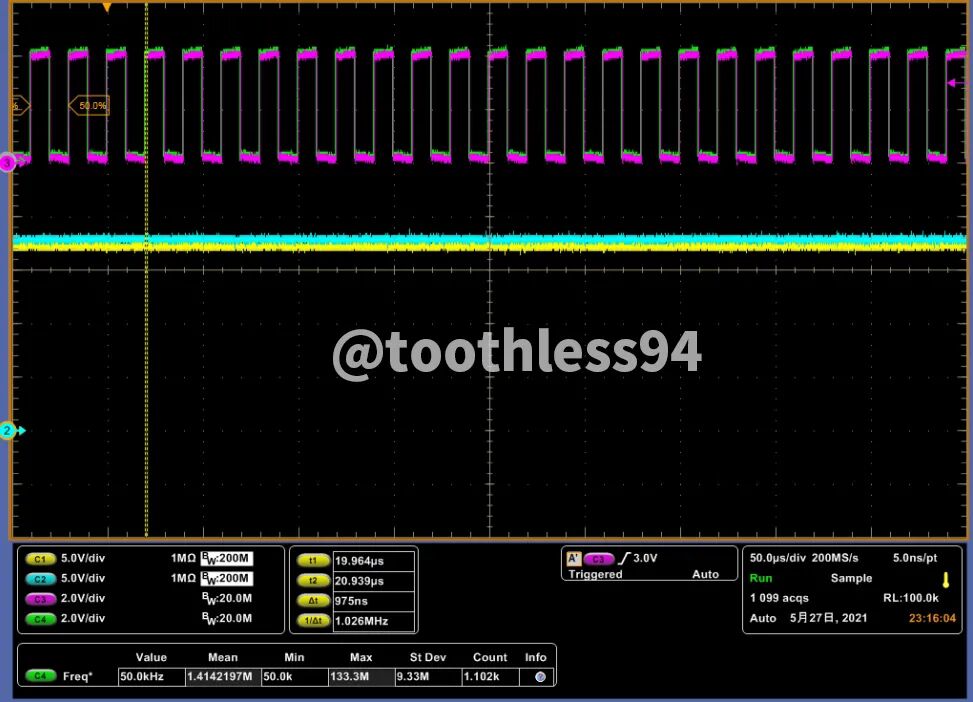Click the t2 value 20.939µs
The image size is (973, 702).
(x=374, y=580)
